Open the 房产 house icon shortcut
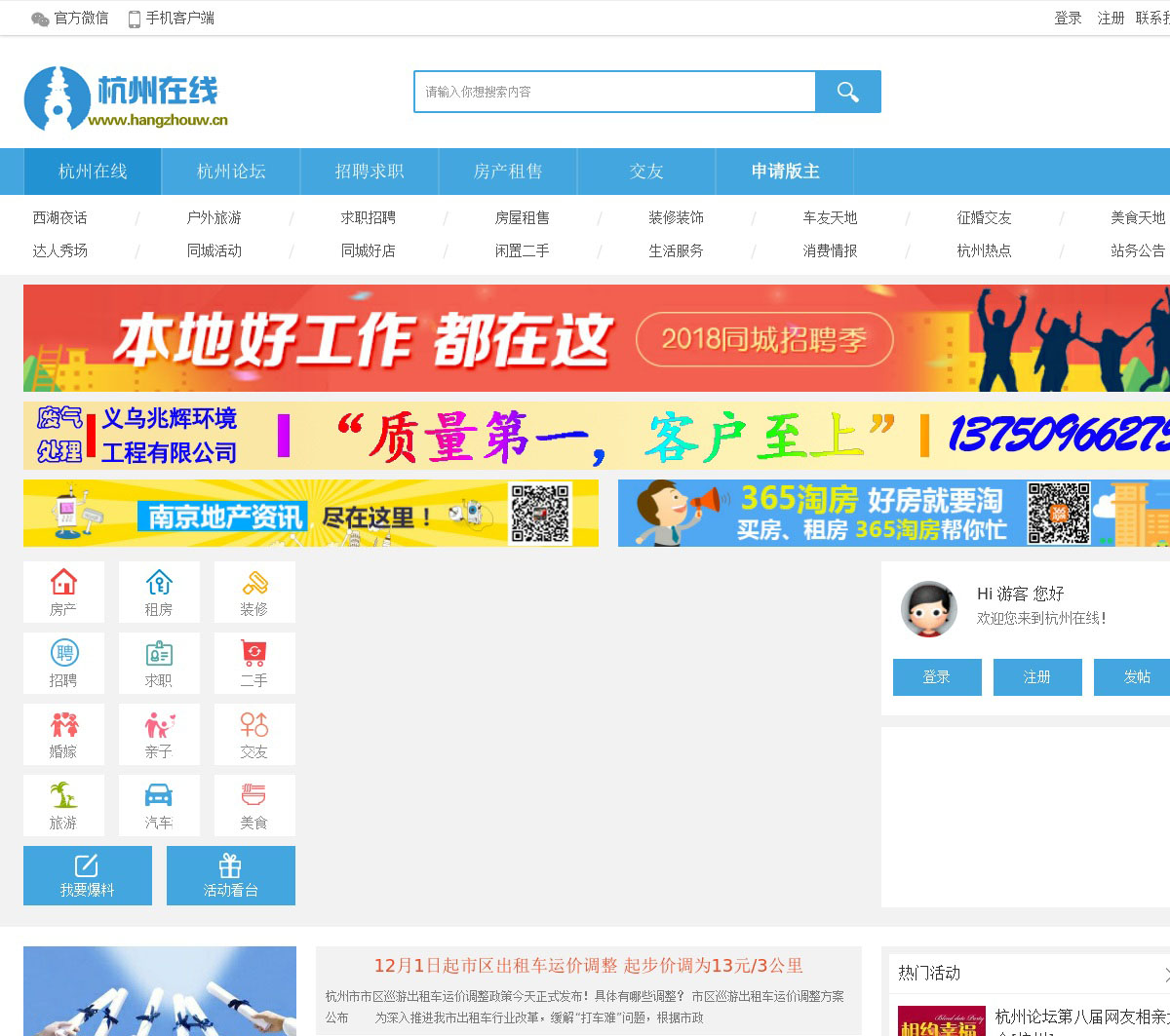Image resolution: width=1170 pixels, height=1036 pixels. (63, 583)
